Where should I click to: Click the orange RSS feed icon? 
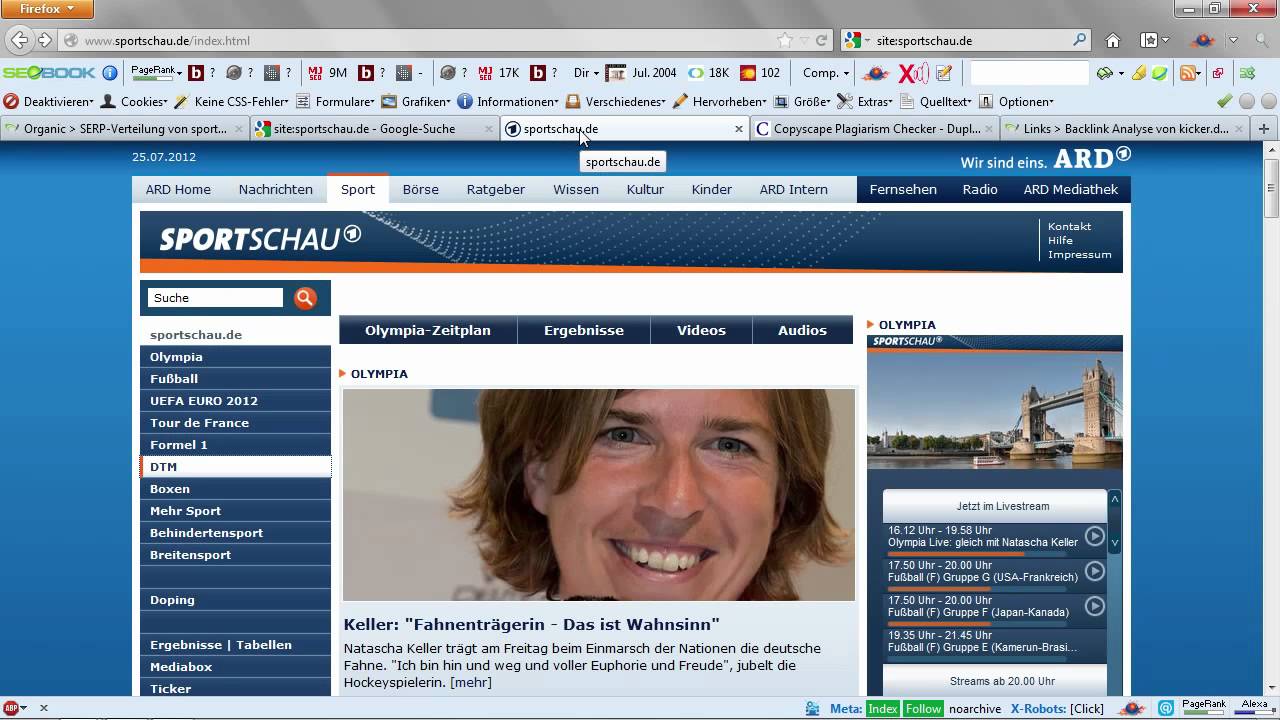click(x=1188, y=73)
